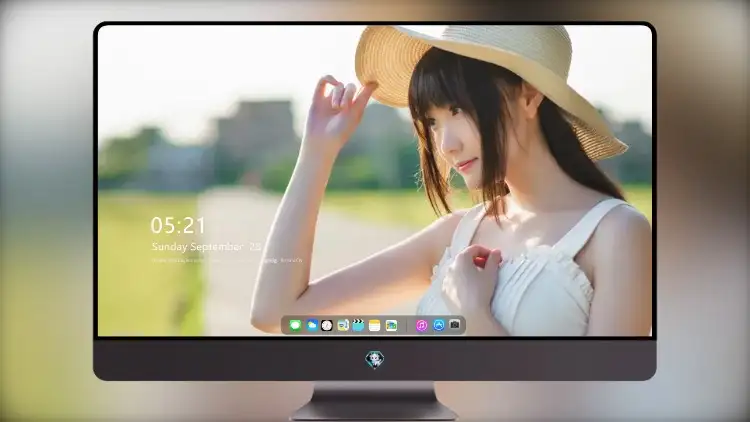
Task: Open the yellow Notes app in dock
Action: tap(375, 325)
